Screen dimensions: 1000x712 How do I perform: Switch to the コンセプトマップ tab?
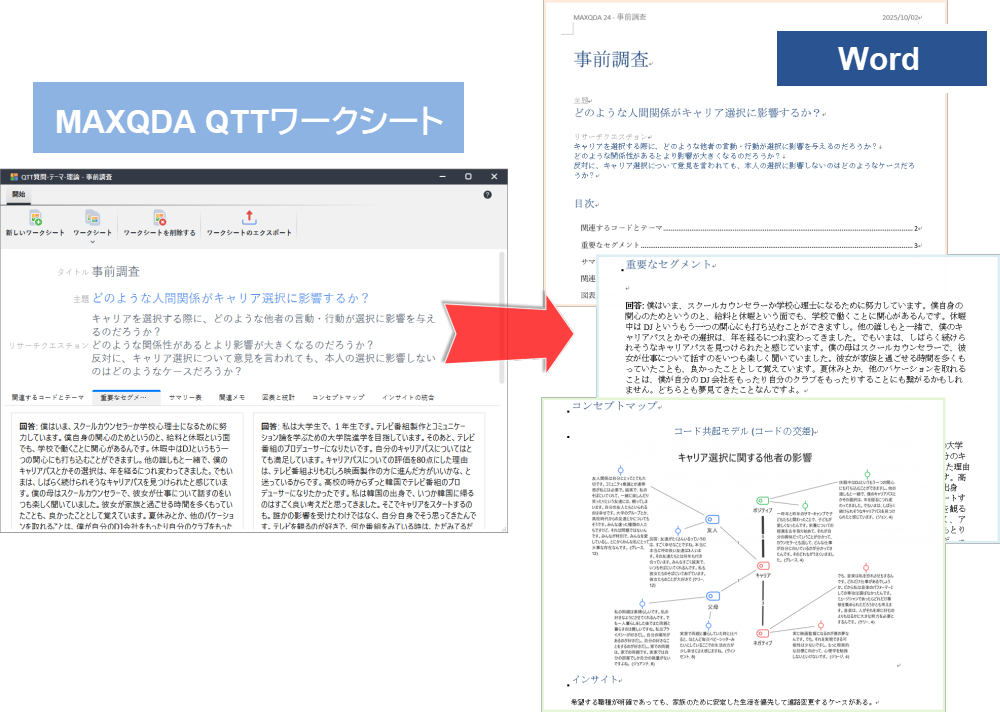(339, 397)
